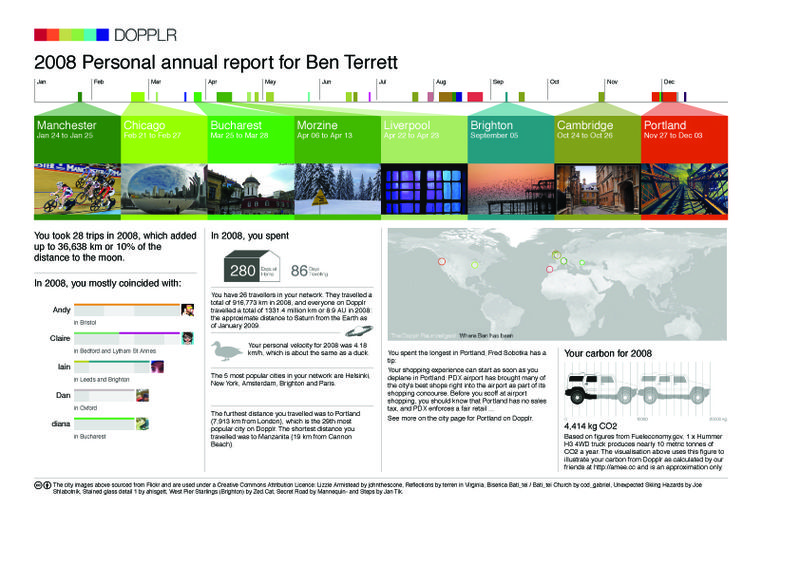Click Claire's avatar picture
This screenshot has width=800, height=565.
click(187, 339)
